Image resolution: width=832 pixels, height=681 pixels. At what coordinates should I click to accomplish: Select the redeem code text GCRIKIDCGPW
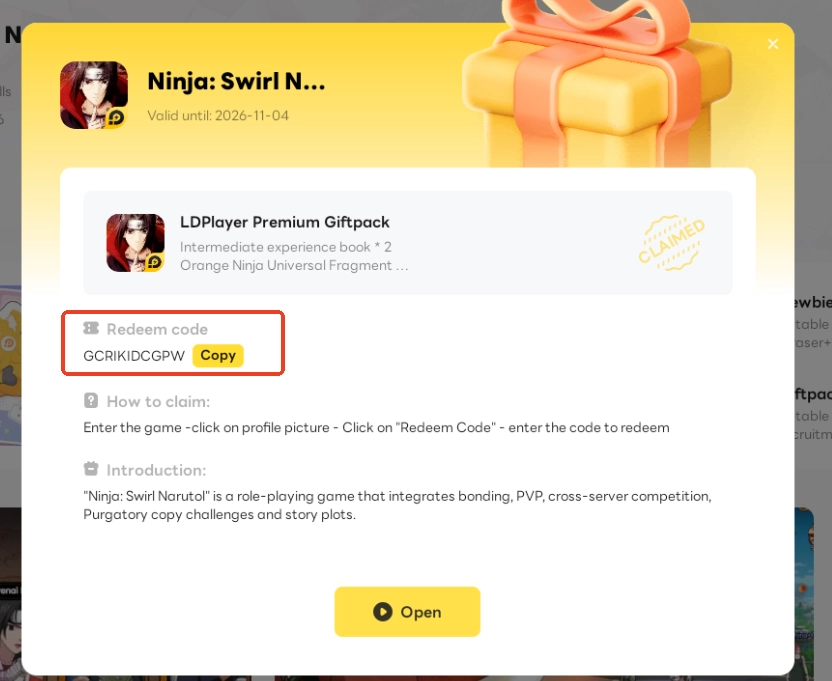click(x=134, y=356)
